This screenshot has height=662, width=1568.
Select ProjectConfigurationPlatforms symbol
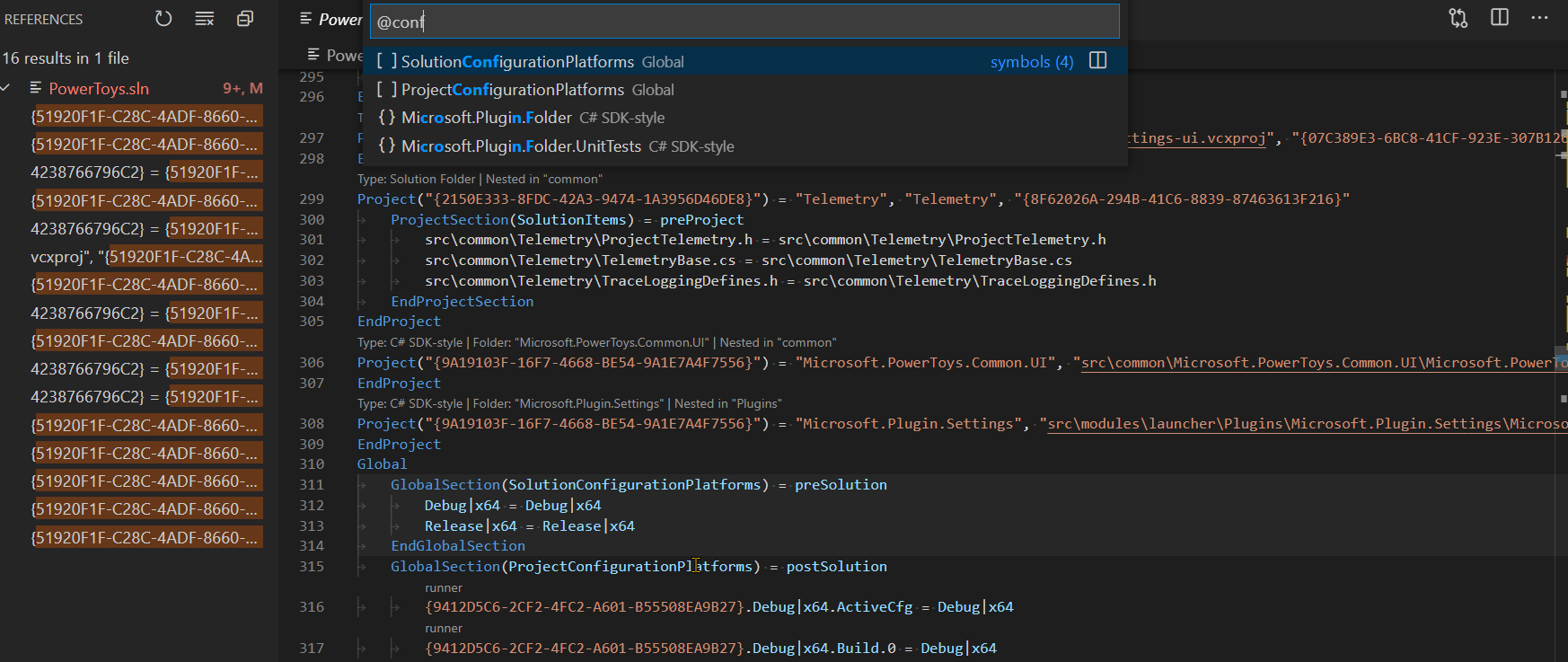pyautogui.click(x=747, y=90)
